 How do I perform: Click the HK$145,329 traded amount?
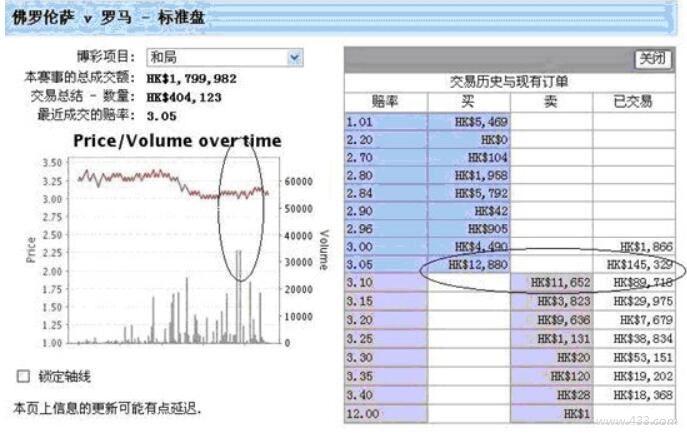tap(634, 264)
